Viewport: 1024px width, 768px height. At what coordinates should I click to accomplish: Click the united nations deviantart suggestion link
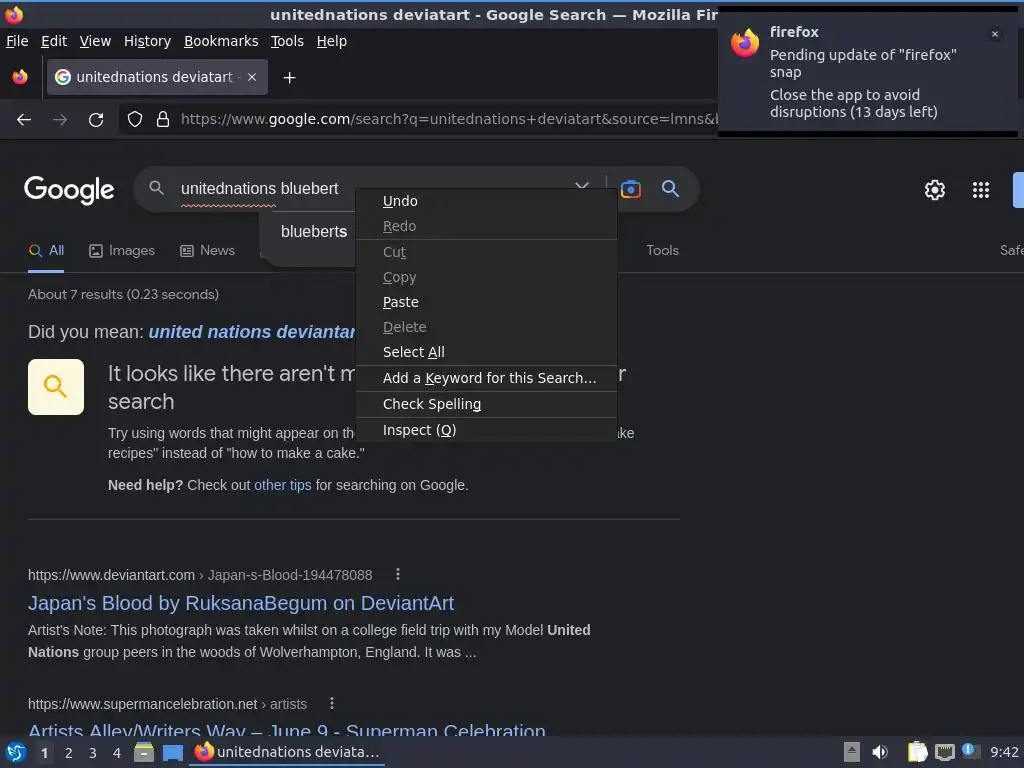point(252,332)
